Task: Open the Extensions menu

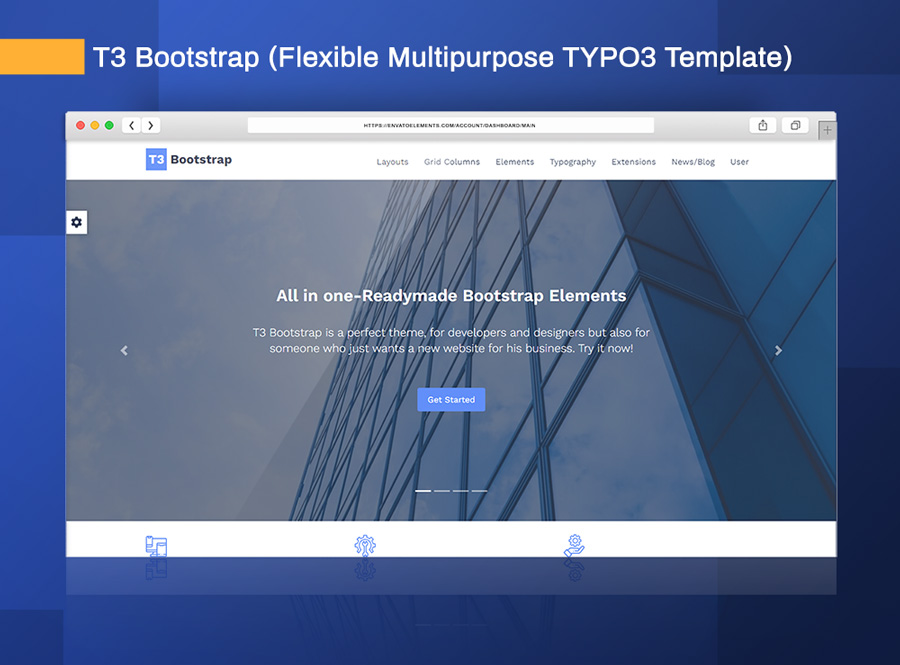Action: [634, 162]
